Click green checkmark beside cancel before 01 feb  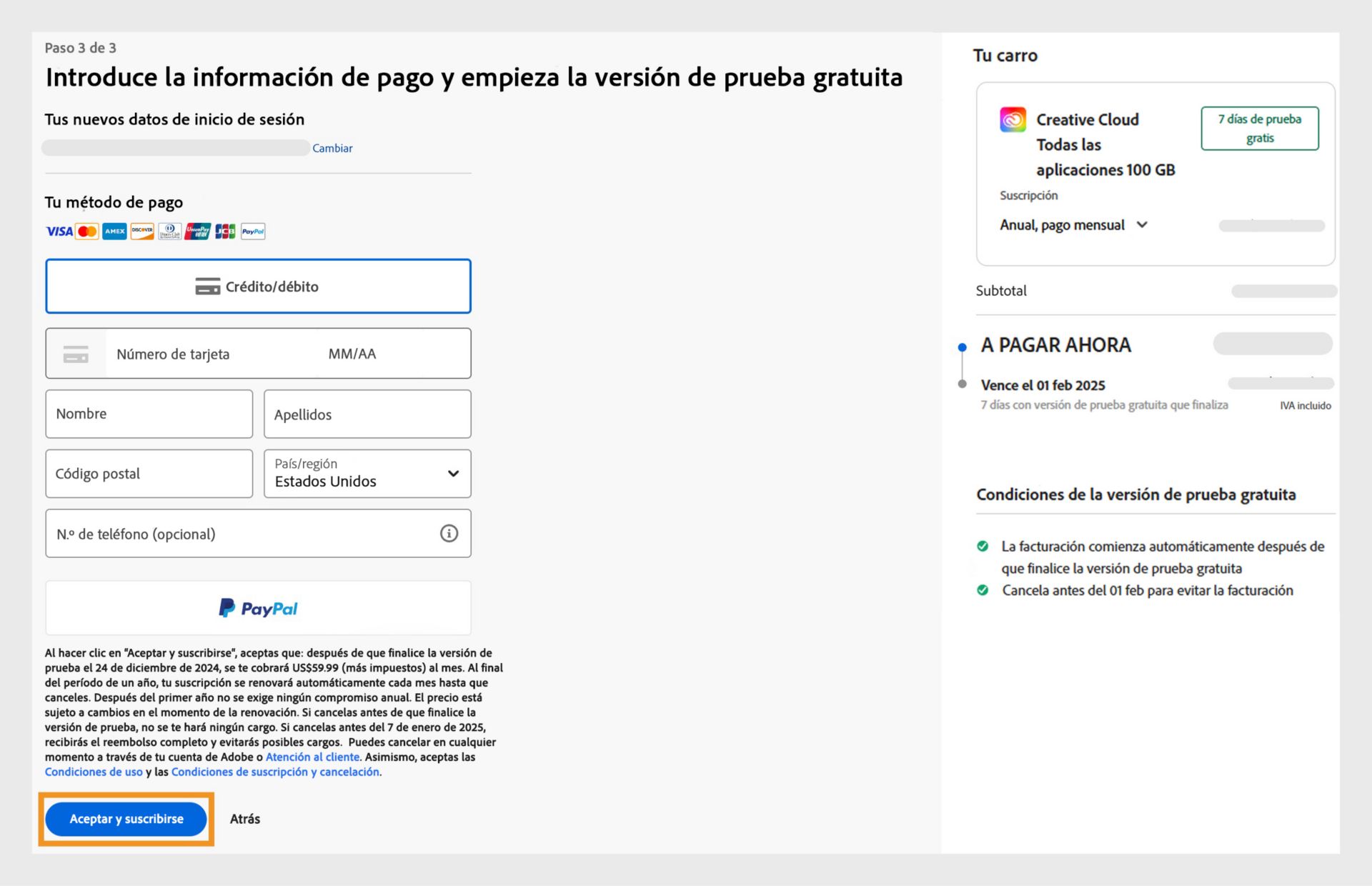(x=983, y=590)
